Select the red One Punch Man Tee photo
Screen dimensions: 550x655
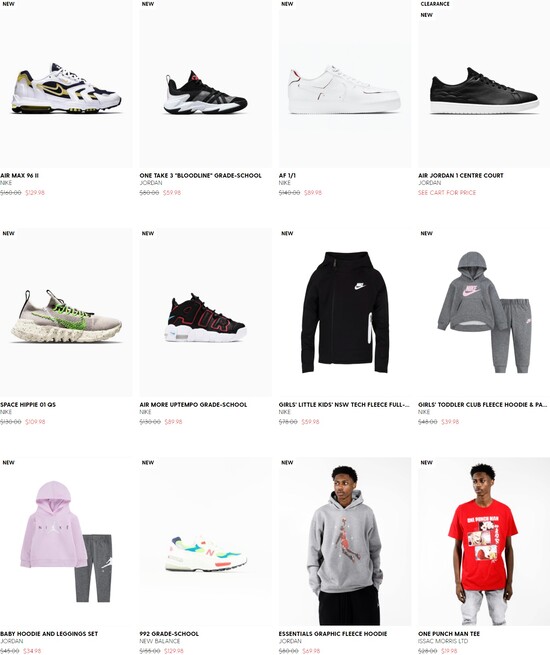coord(484,541)
